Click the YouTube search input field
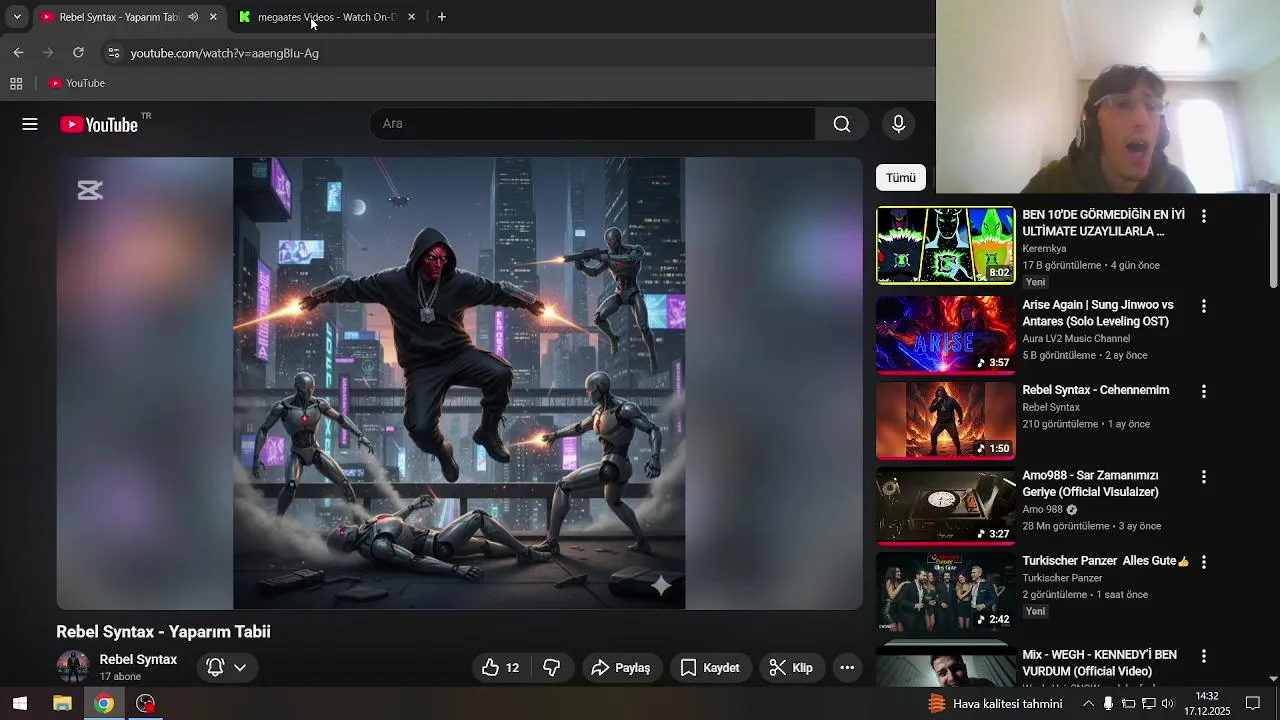 point(592,124)
